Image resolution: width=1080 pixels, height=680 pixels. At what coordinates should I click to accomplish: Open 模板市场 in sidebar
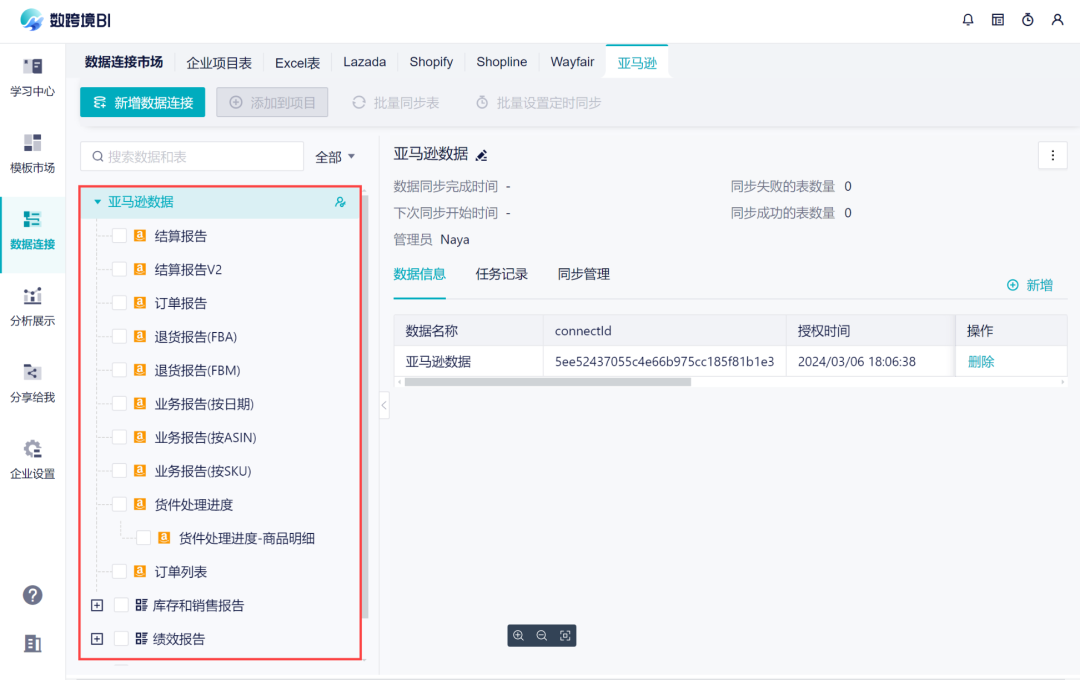tap(32, 154)
